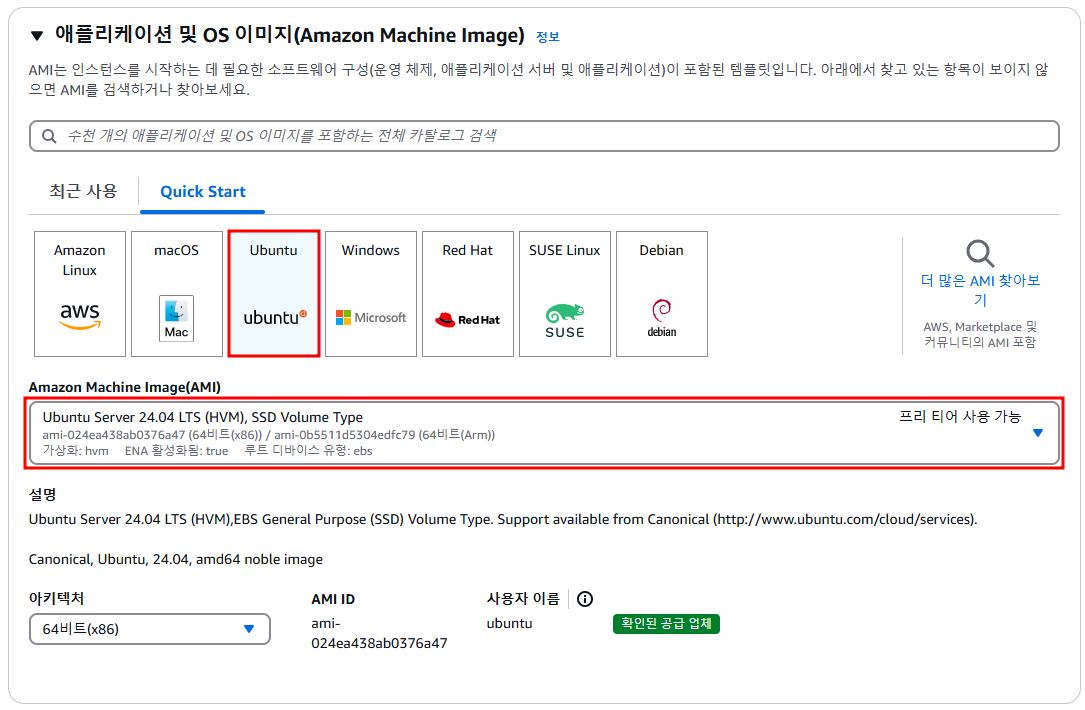
Task: Switch to the 최근 사용 tab
Action: pyautogui.click(x=83, y=191)
